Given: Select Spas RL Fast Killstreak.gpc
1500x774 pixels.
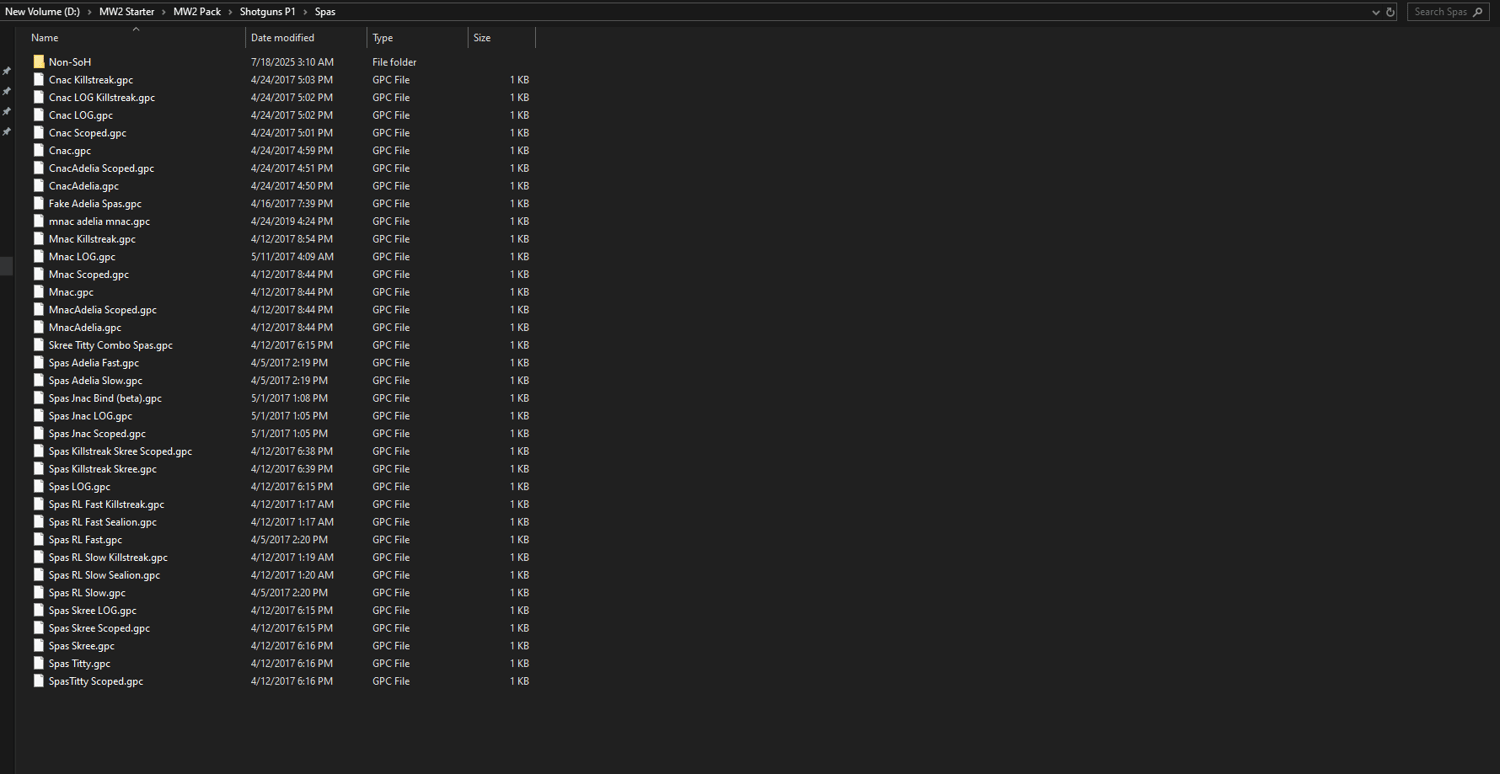Looking at the screenshot, I should point(107,504).
